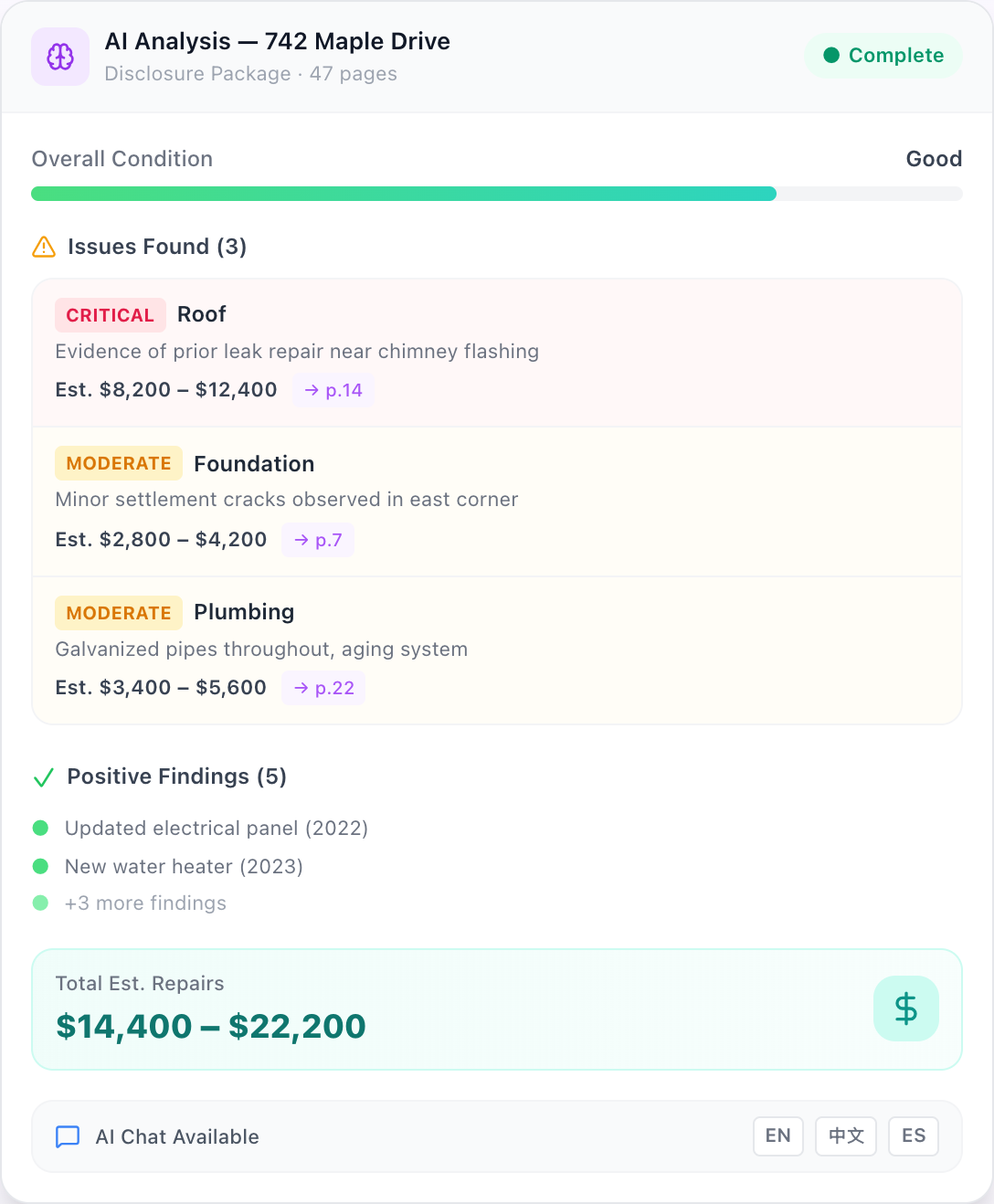994x1204 pixels.
Task: Click the Issues Found (3) heading
Action: pyautogui.click(x=156, y=247)
